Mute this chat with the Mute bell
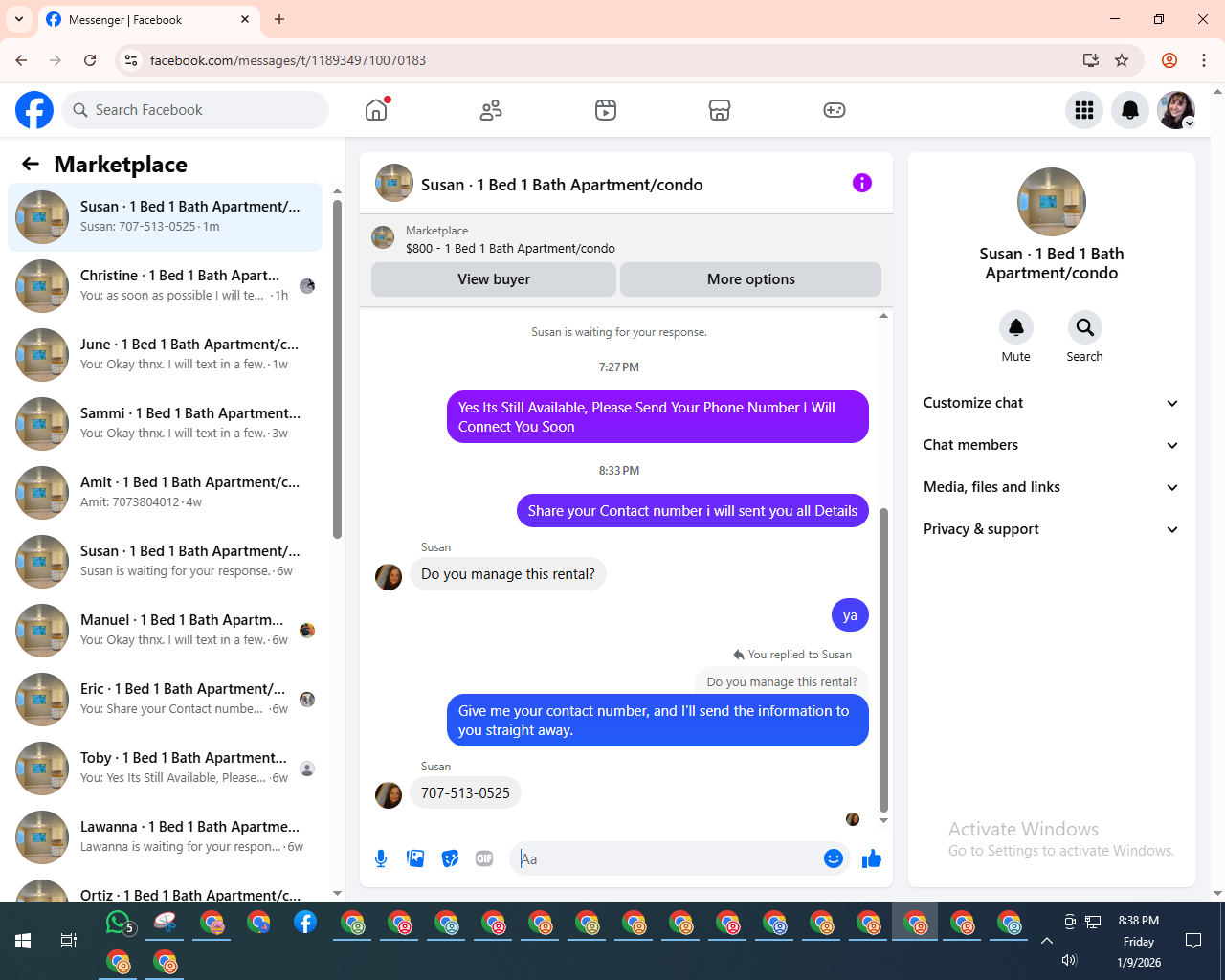This screenshot has height=980, width=1225. tap(1016, 327)
